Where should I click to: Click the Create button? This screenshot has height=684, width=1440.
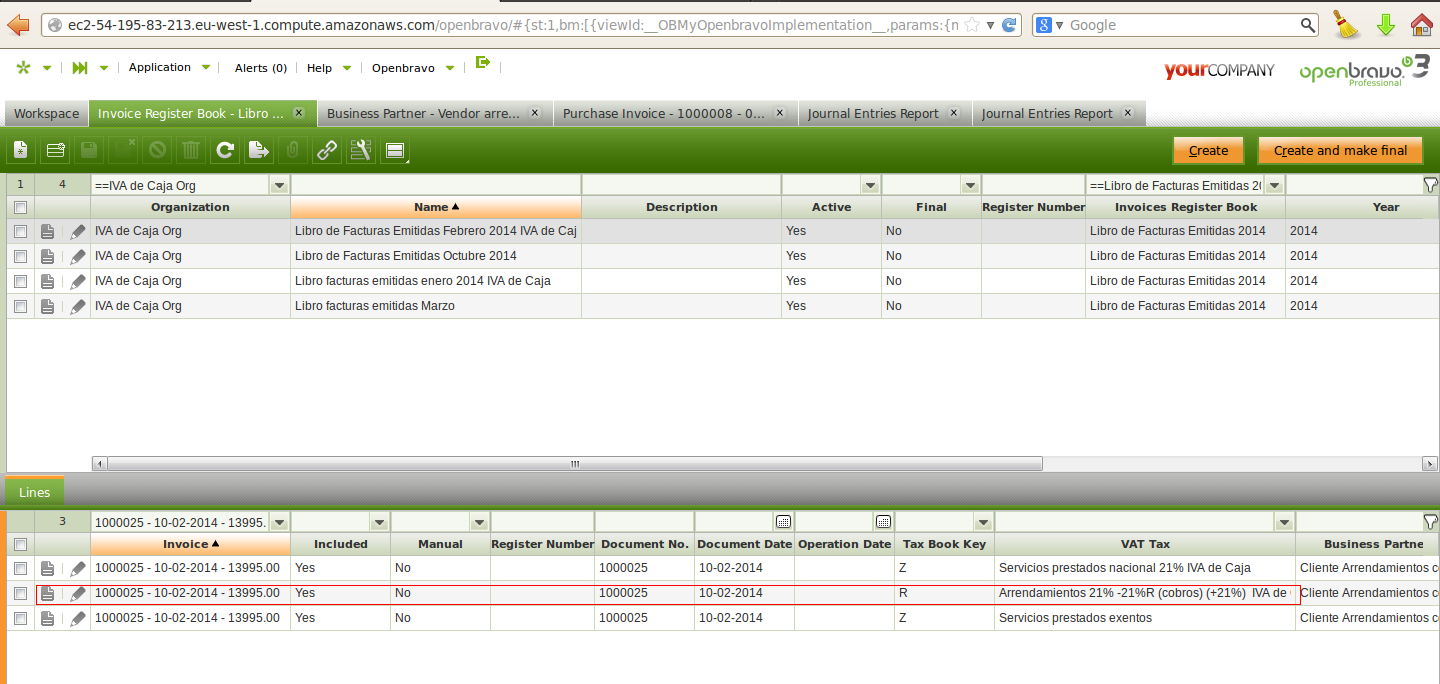1208,151
